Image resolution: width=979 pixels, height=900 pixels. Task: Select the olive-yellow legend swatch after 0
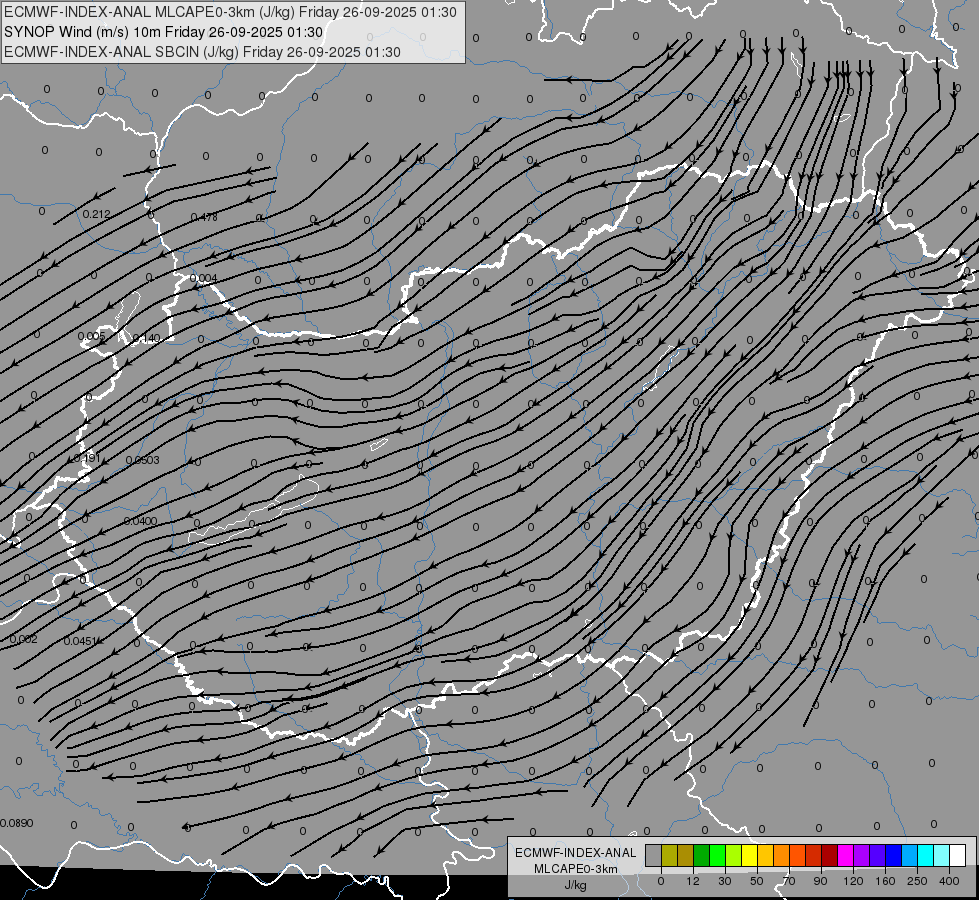tap(669, 856)
